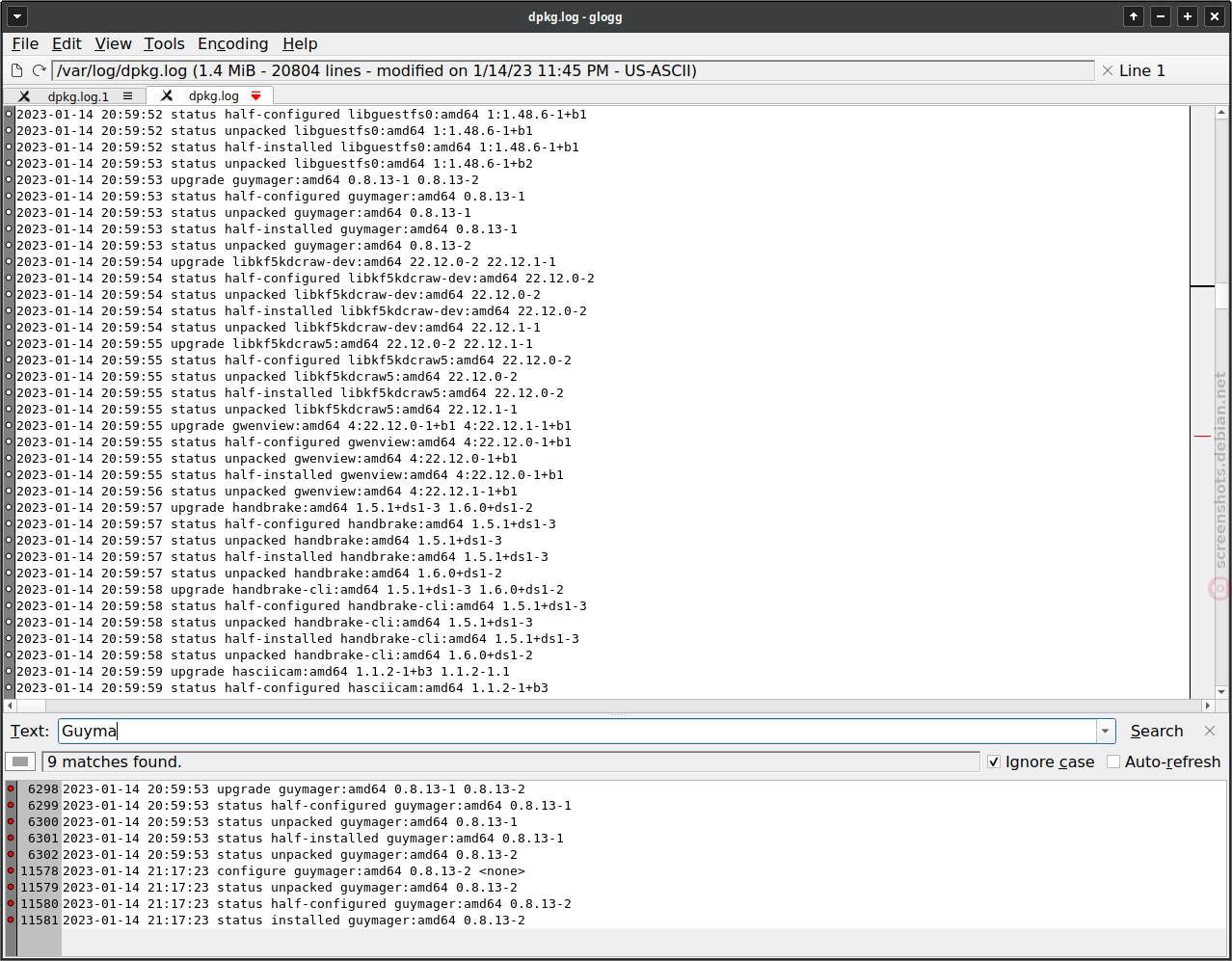
Task: Select line 11579 'status unpacked guymager' result
Action: click(x=290, y=887)
